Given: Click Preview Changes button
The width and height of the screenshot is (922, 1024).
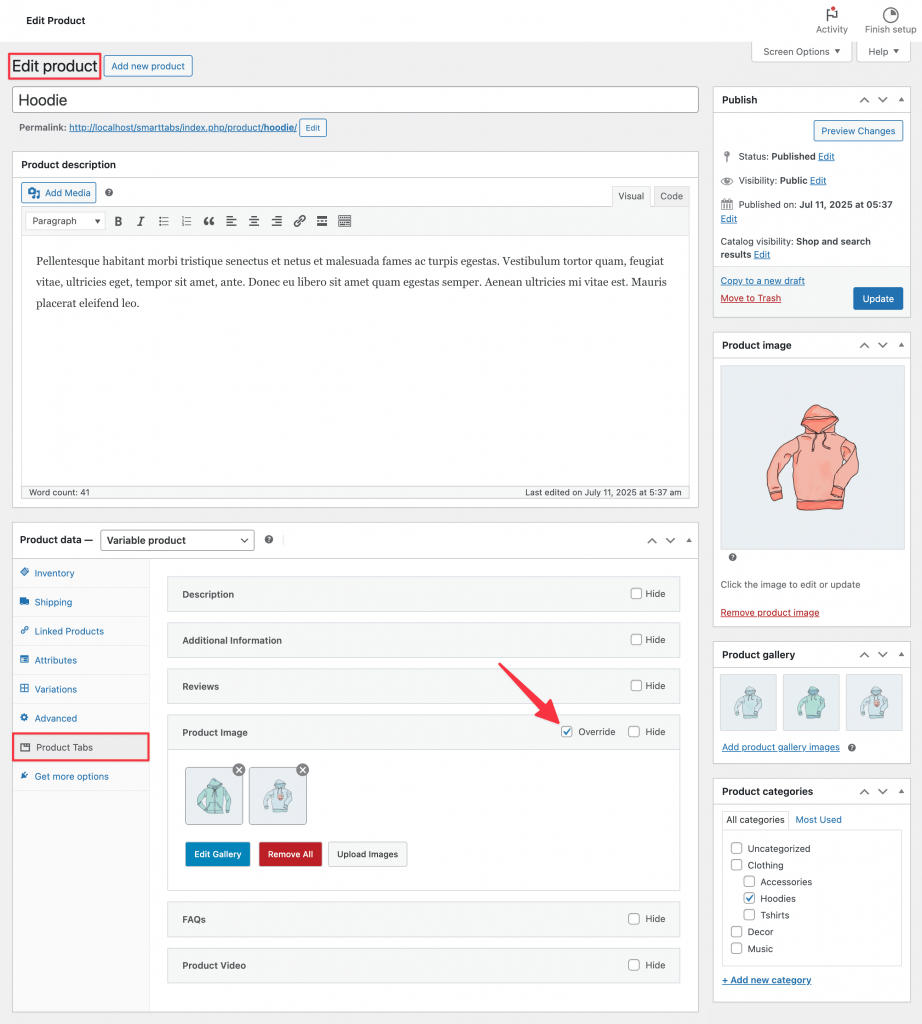Looking at the screenshot, I should pyautogui.click(x=858, y=131).
